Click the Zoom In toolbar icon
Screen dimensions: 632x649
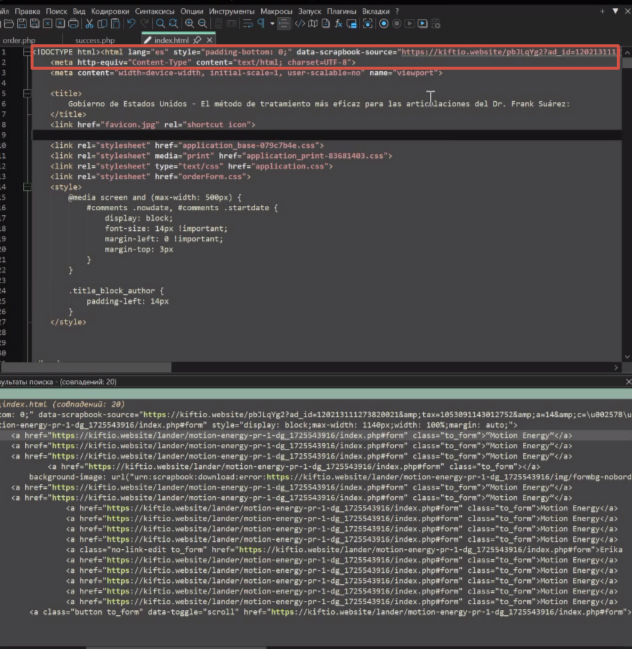(189, 23)
